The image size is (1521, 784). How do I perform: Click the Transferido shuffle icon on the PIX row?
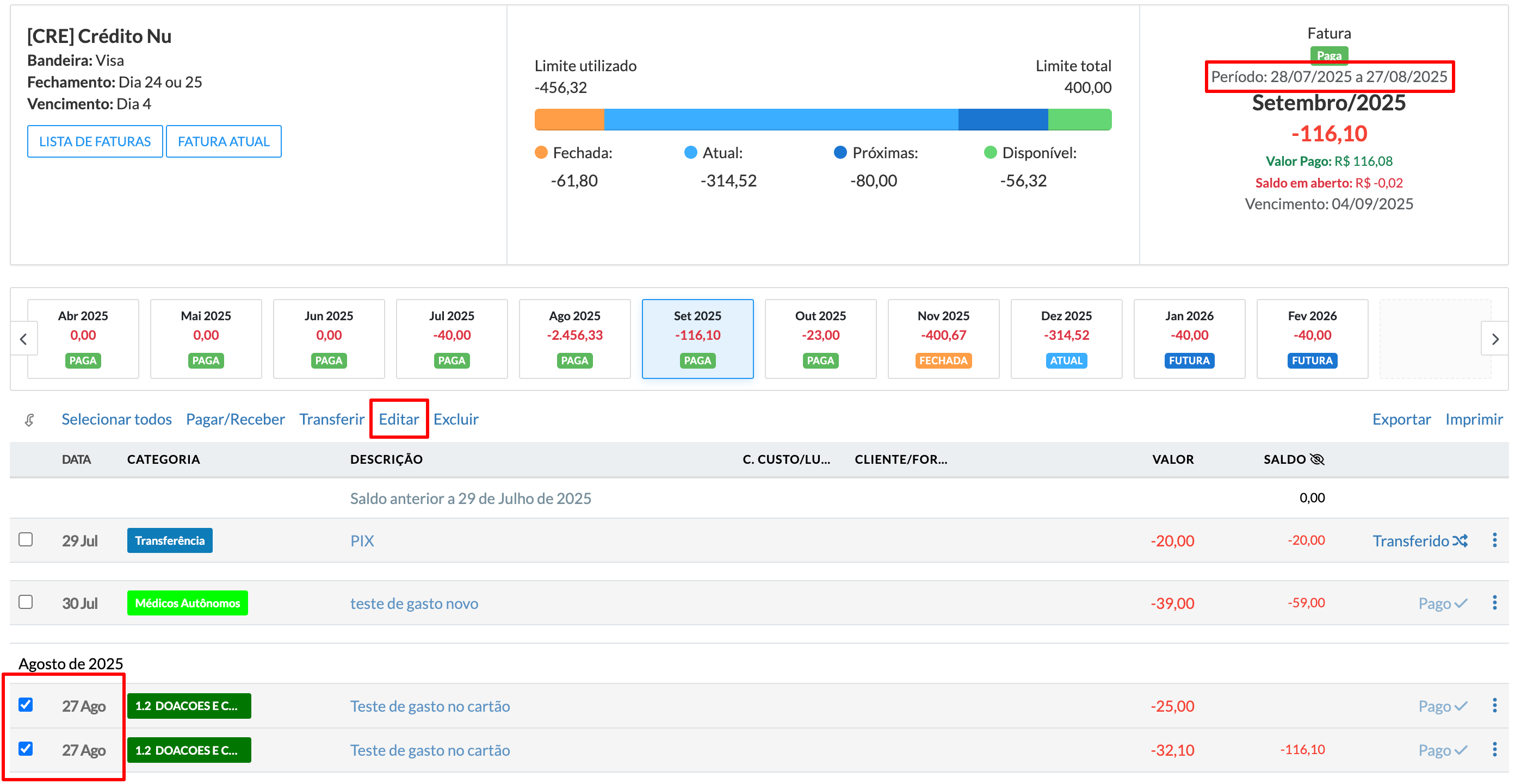point(1460,540)
